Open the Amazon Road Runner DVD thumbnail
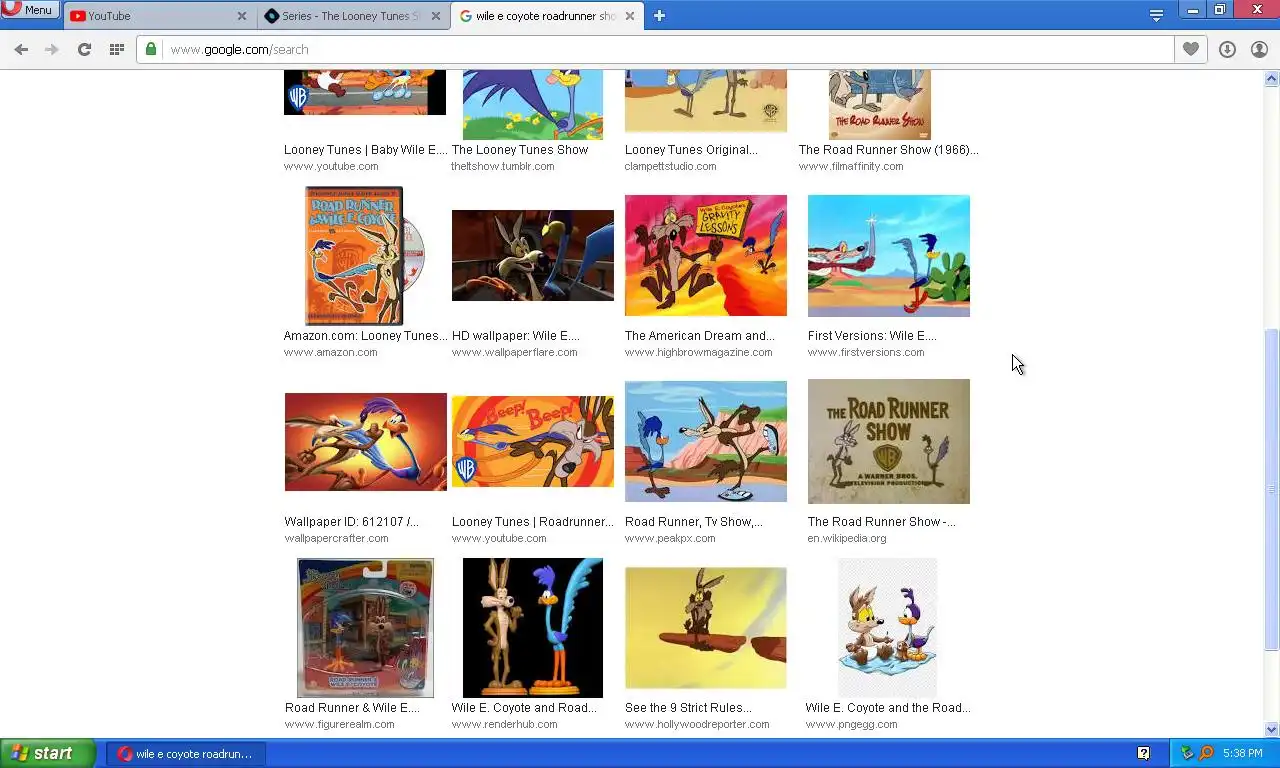Screen dimensions: 1280x768 (x=365, y=256)
